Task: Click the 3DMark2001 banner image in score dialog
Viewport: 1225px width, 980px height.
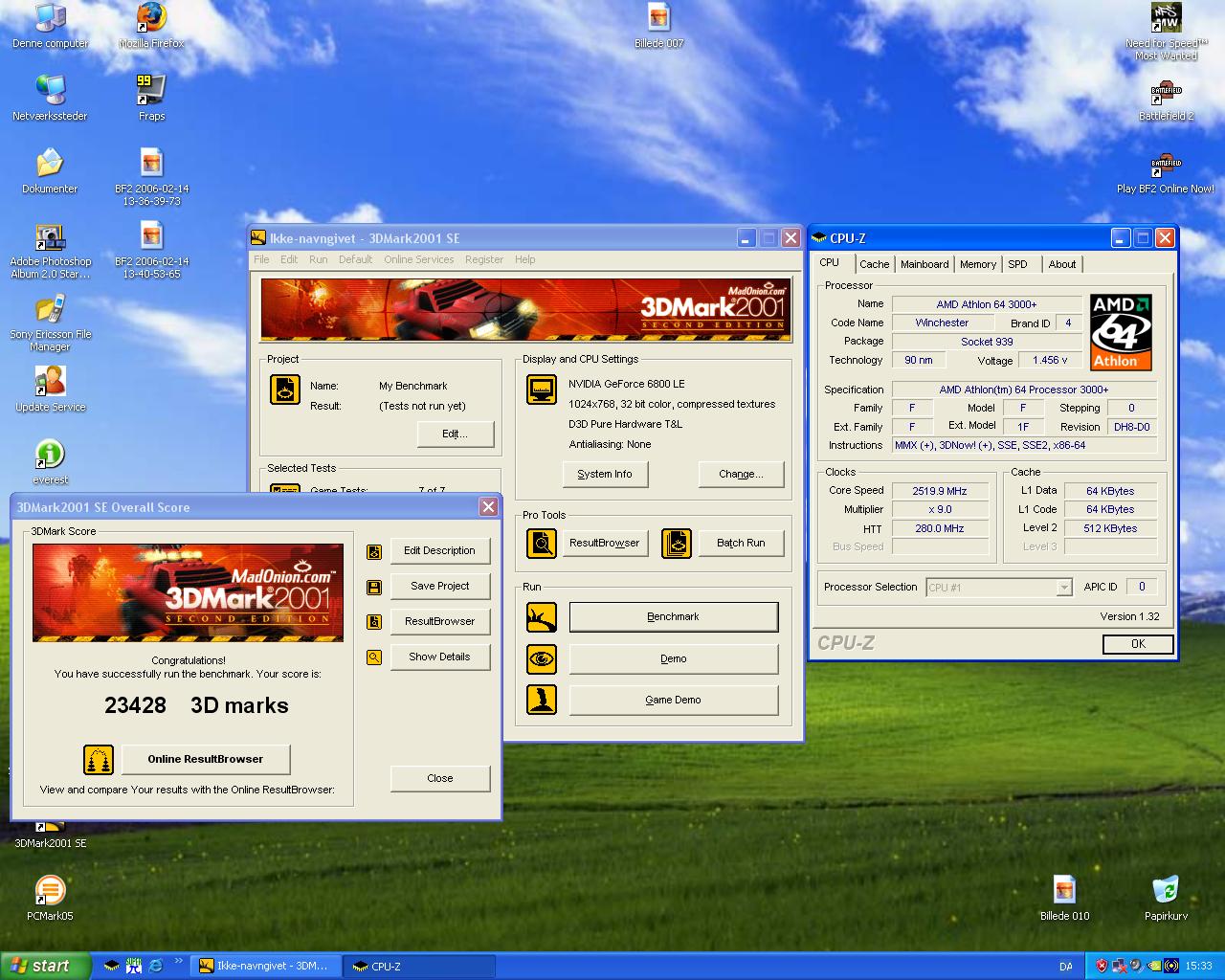Action: [x=188, y=592]
